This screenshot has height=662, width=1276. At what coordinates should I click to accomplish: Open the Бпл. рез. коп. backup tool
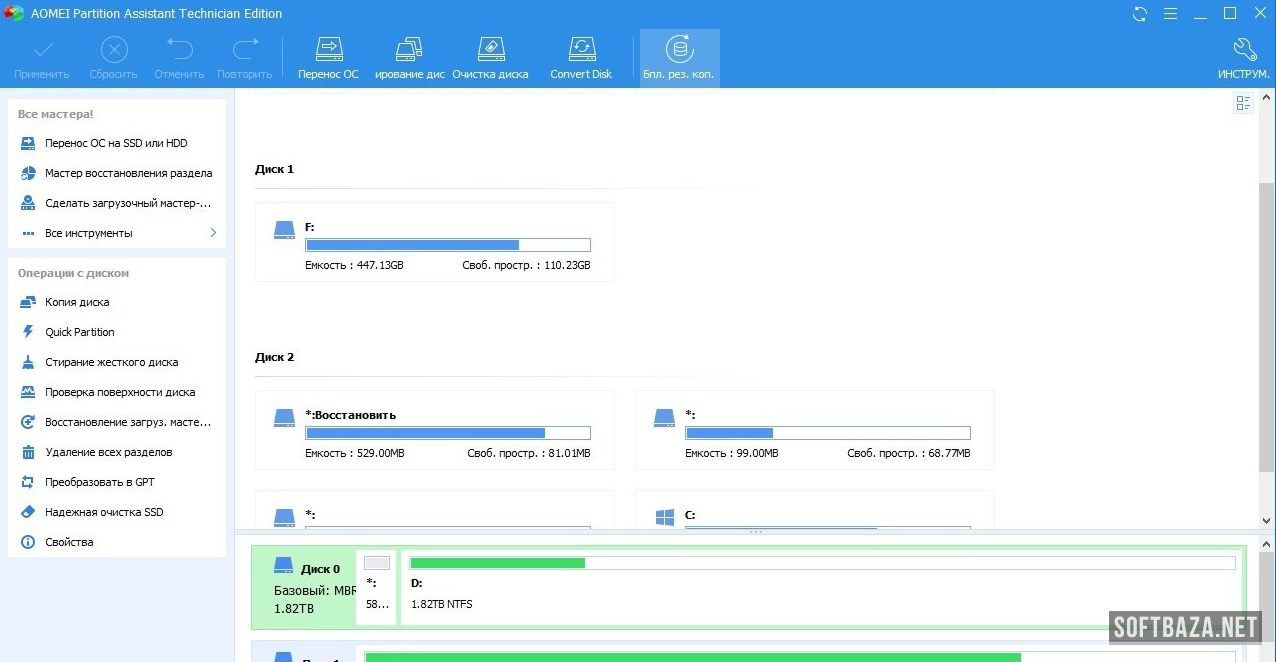pos(679,58)
